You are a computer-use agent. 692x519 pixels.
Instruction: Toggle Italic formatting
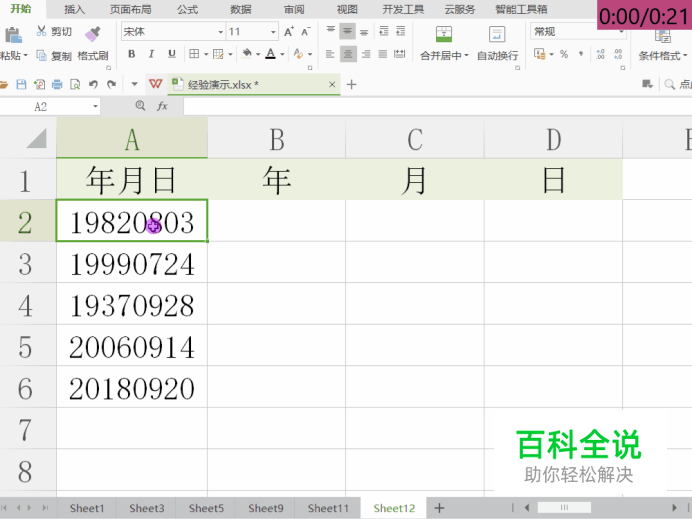pos(151,54)
